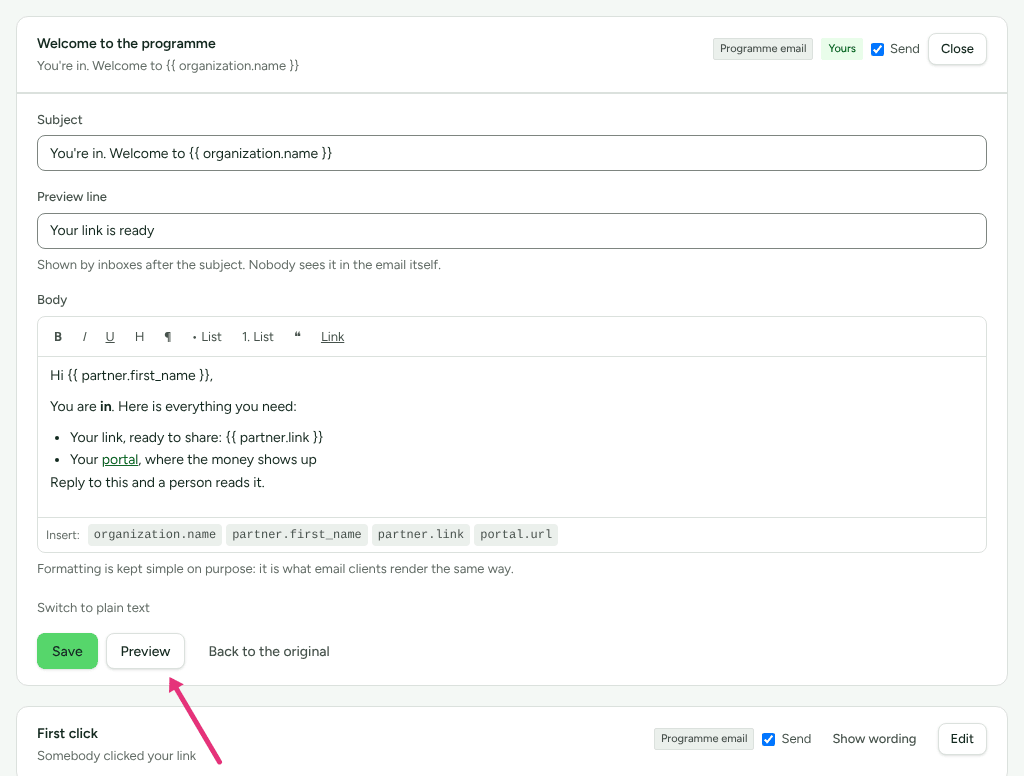Insert partner.link variable chip
The image size is (1024, 776).
[x=421, y=534]
